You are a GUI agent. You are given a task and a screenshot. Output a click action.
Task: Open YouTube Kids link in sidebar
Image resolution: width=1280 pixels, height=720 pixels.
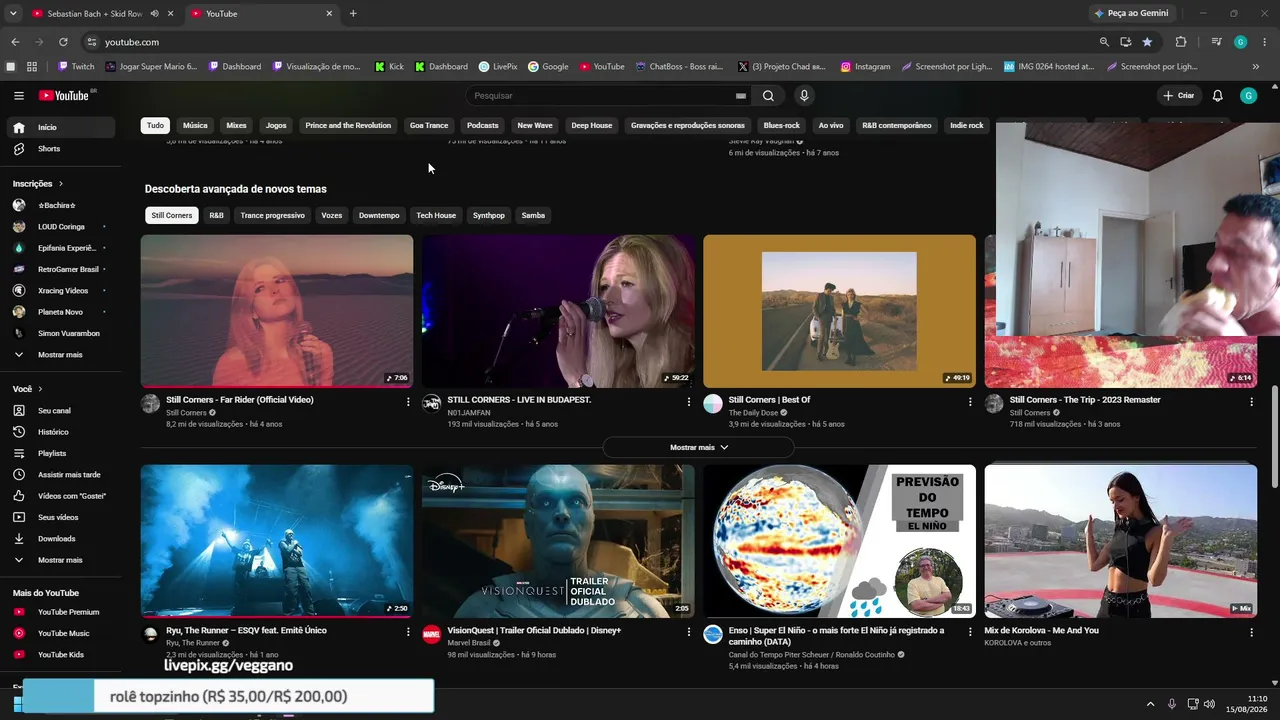(58, 655)
